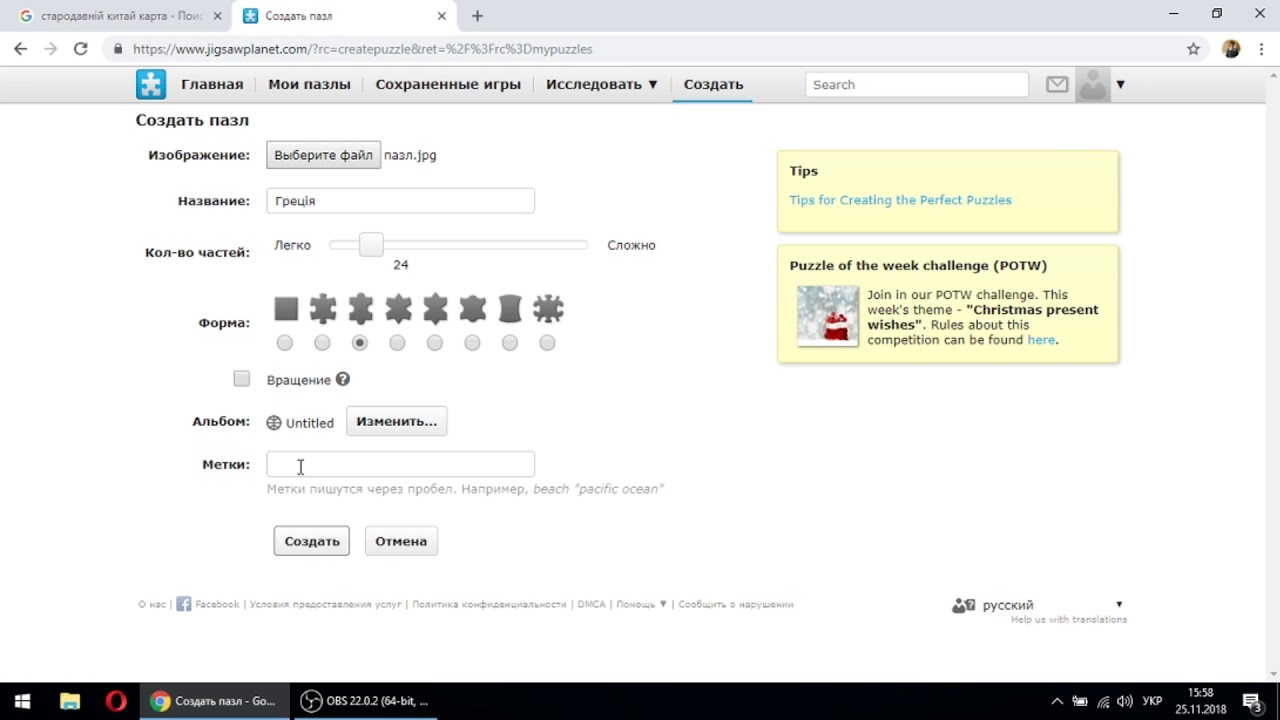Click the POTW Christmas thumbnail image
This screenshot has height=720, width=1280.
click(x=828, y=316)
